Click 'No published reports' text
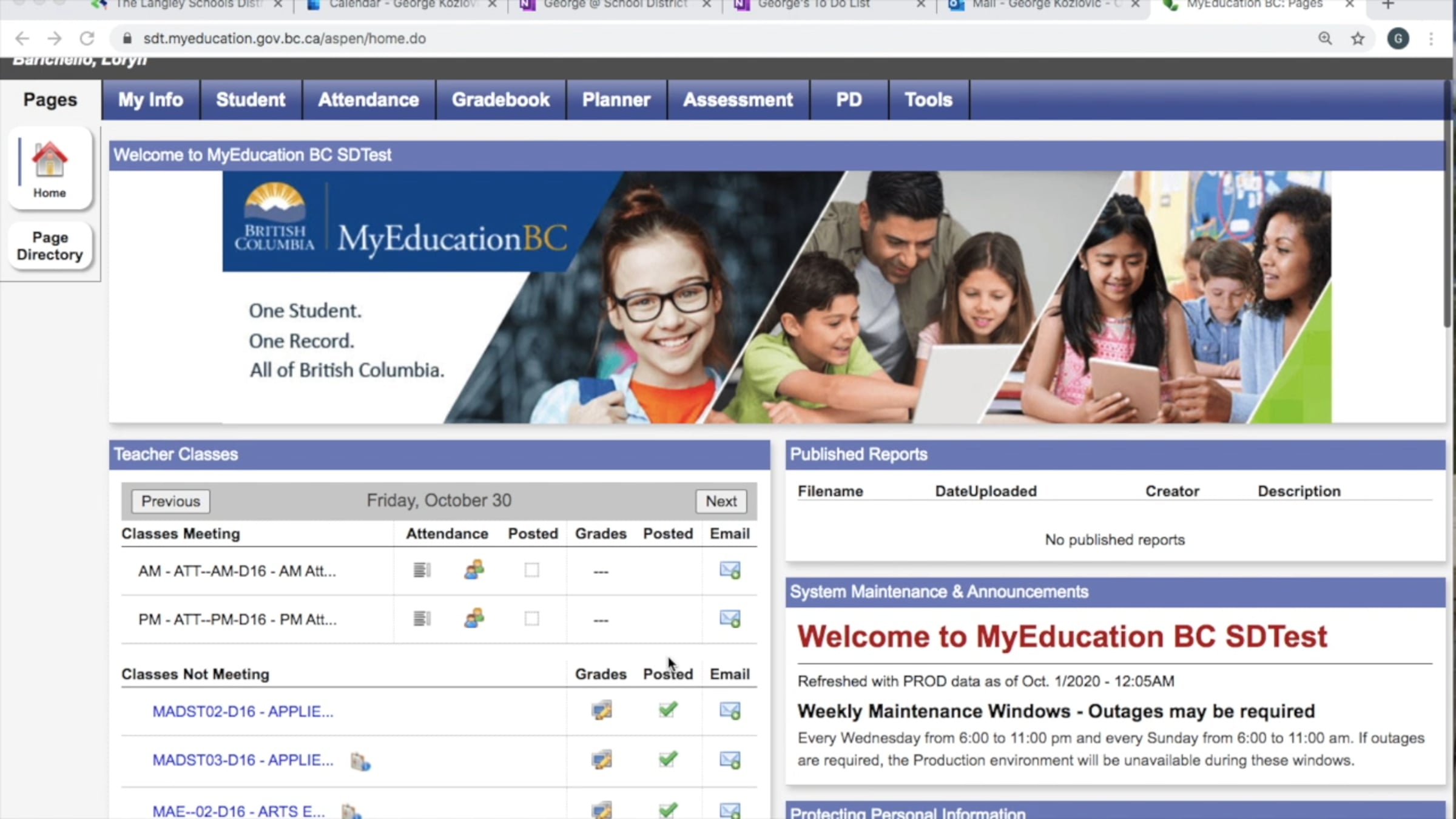 tap(1114, 540)
